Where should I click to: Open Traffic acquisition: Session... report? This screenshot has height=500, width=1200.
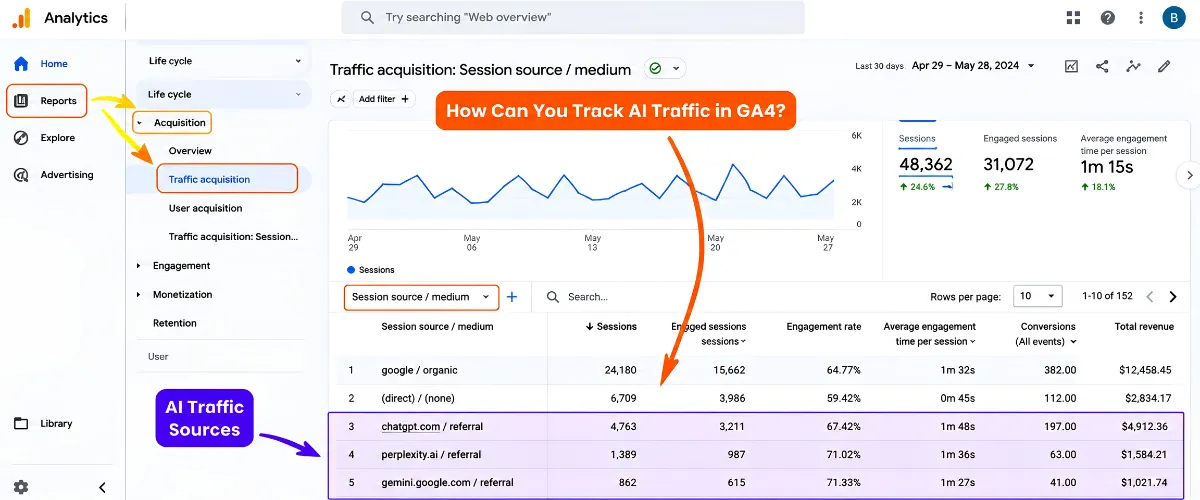233,237
